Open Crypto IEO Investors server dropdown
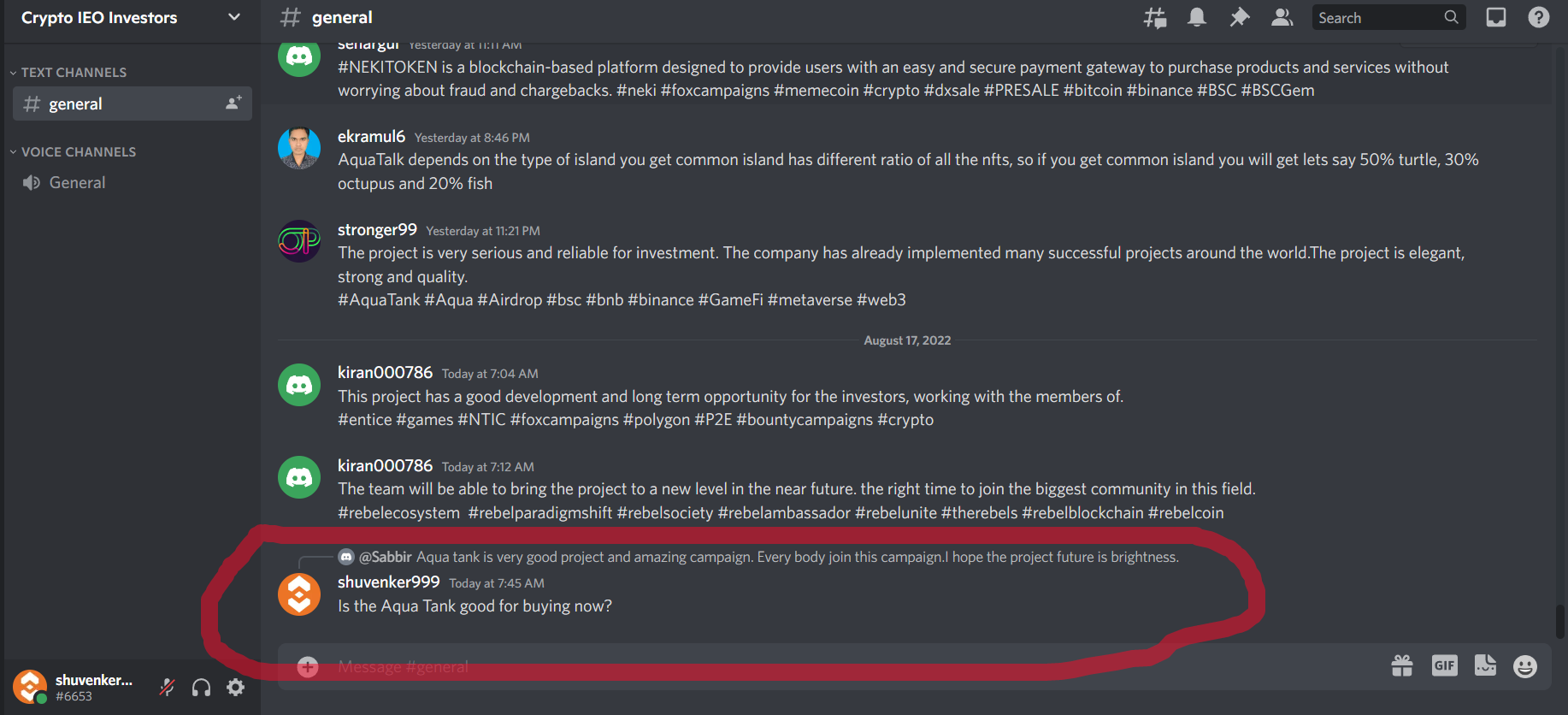The height and width of the screenshot is (715, 1568). 130,17
